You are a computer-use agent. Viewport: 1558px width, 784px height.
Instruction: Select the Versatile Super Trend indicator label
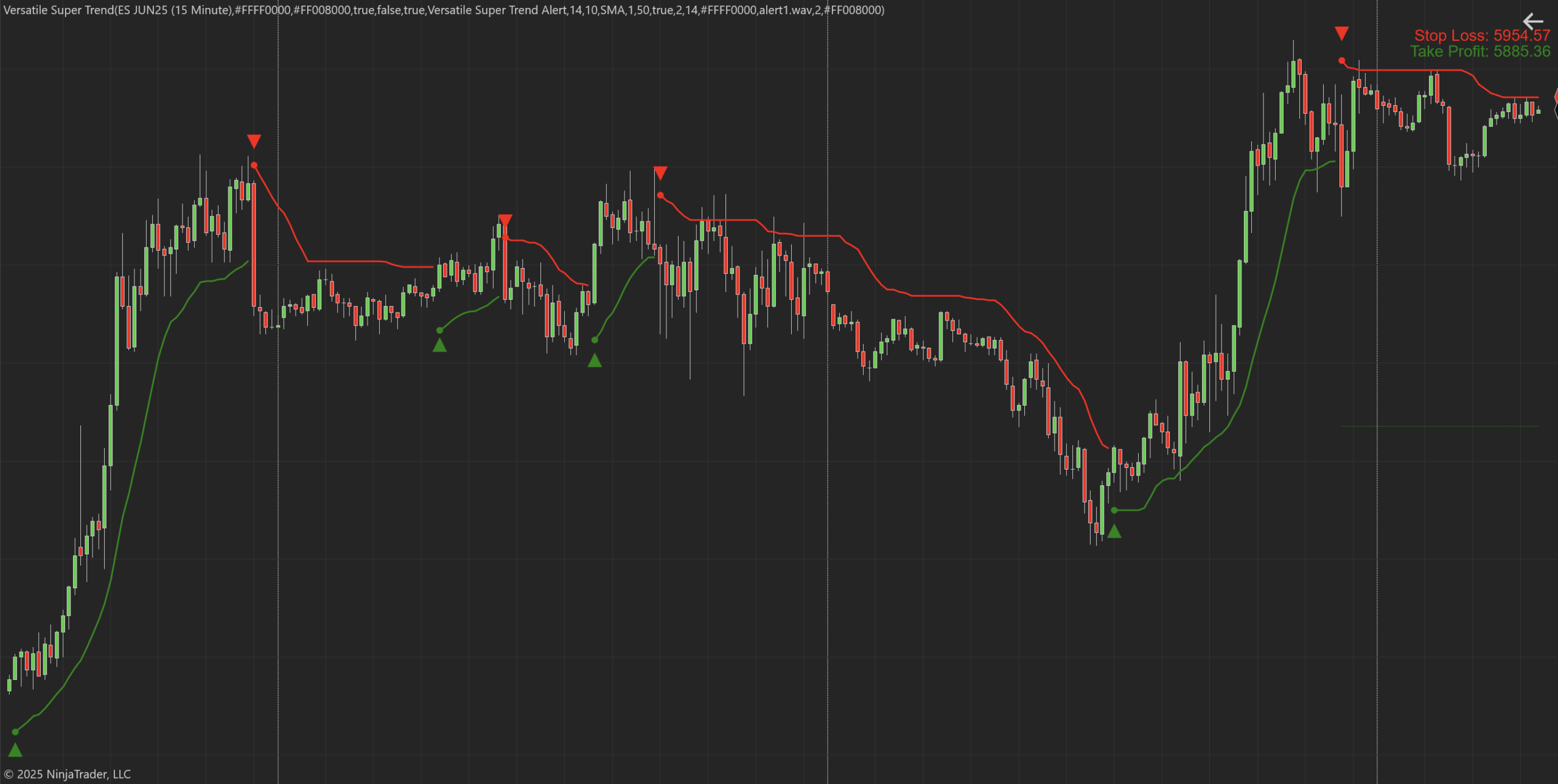[x=443, y=10]
